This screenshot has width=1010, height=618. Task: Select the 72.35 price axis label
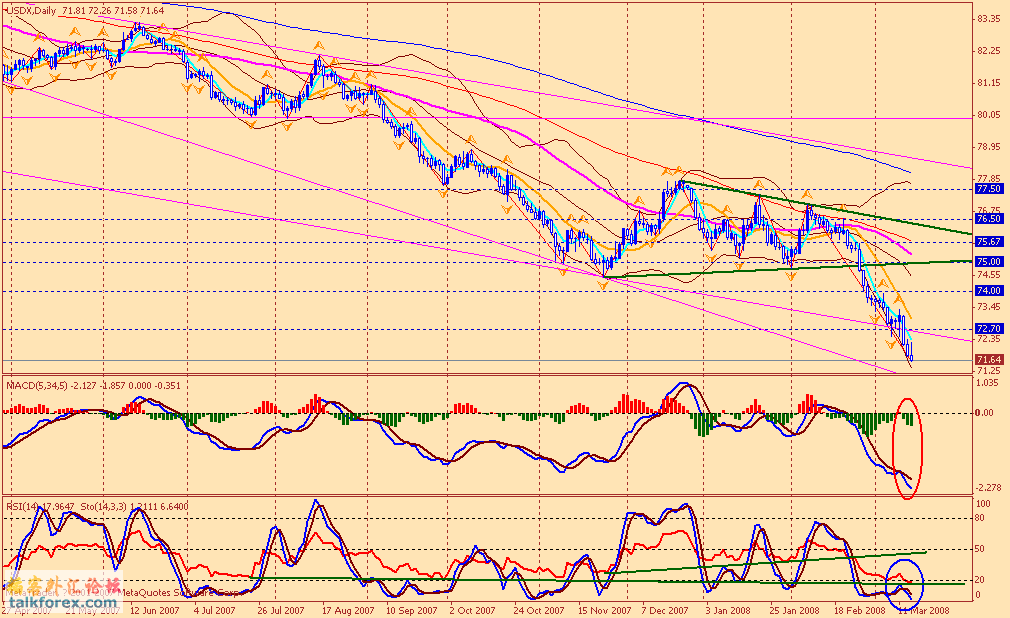[989, 339]
